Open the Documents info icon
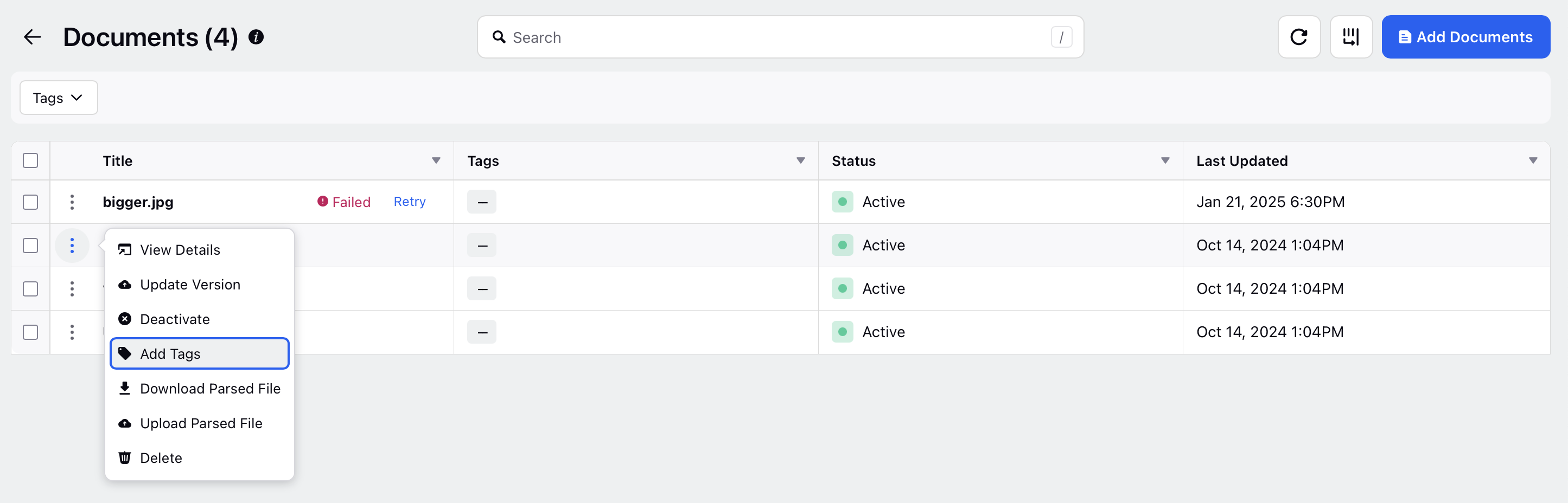The width and height of the screenshot is (1568, 503). click(256, 37)
